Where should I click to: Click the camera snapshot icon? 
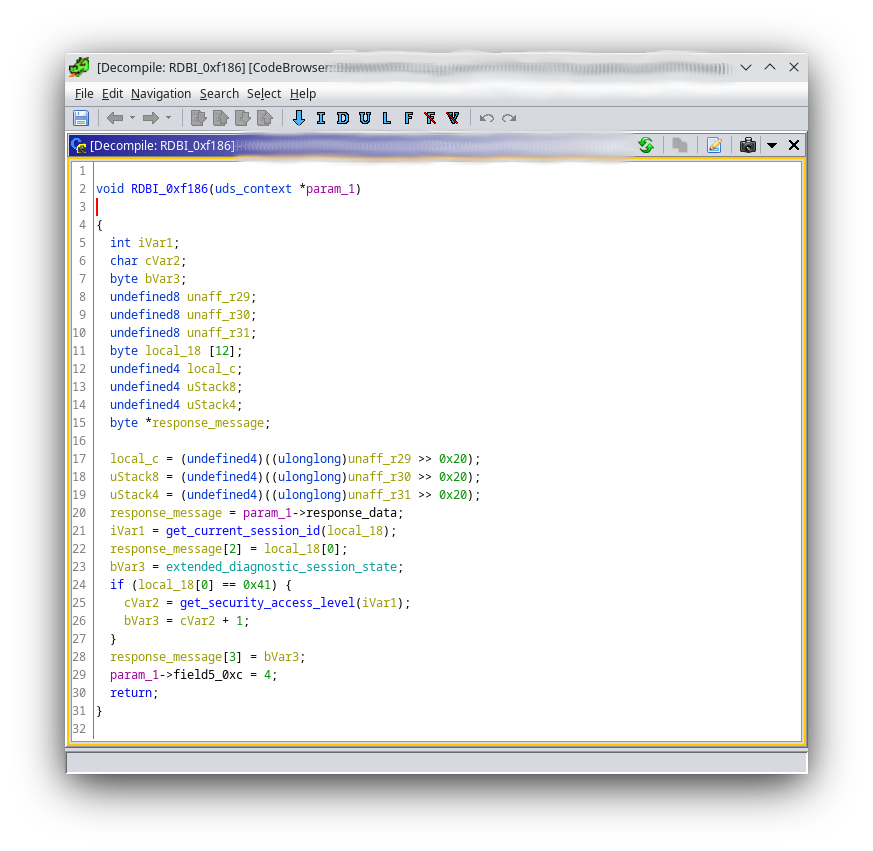747,145
